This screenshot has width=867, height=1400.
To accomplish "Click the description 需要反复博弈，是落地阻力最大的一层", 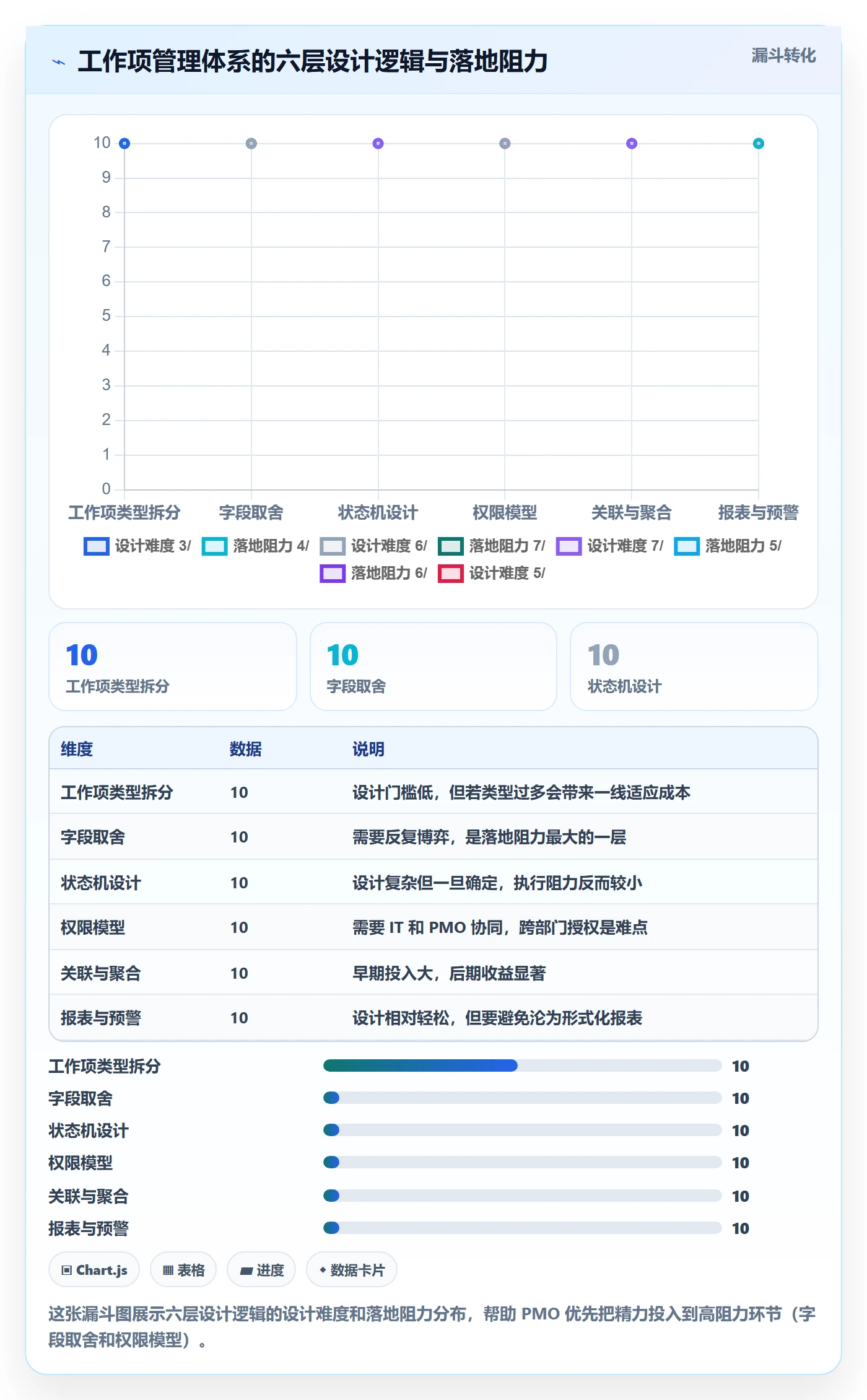I will tap(489, 837).
